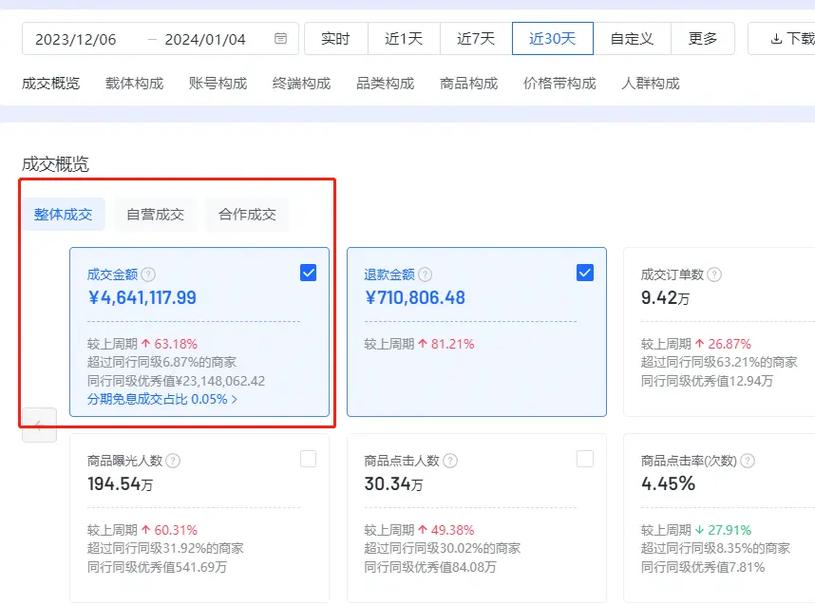Uncheck the 成交金额 card checkbox

(x=308, y=272)
